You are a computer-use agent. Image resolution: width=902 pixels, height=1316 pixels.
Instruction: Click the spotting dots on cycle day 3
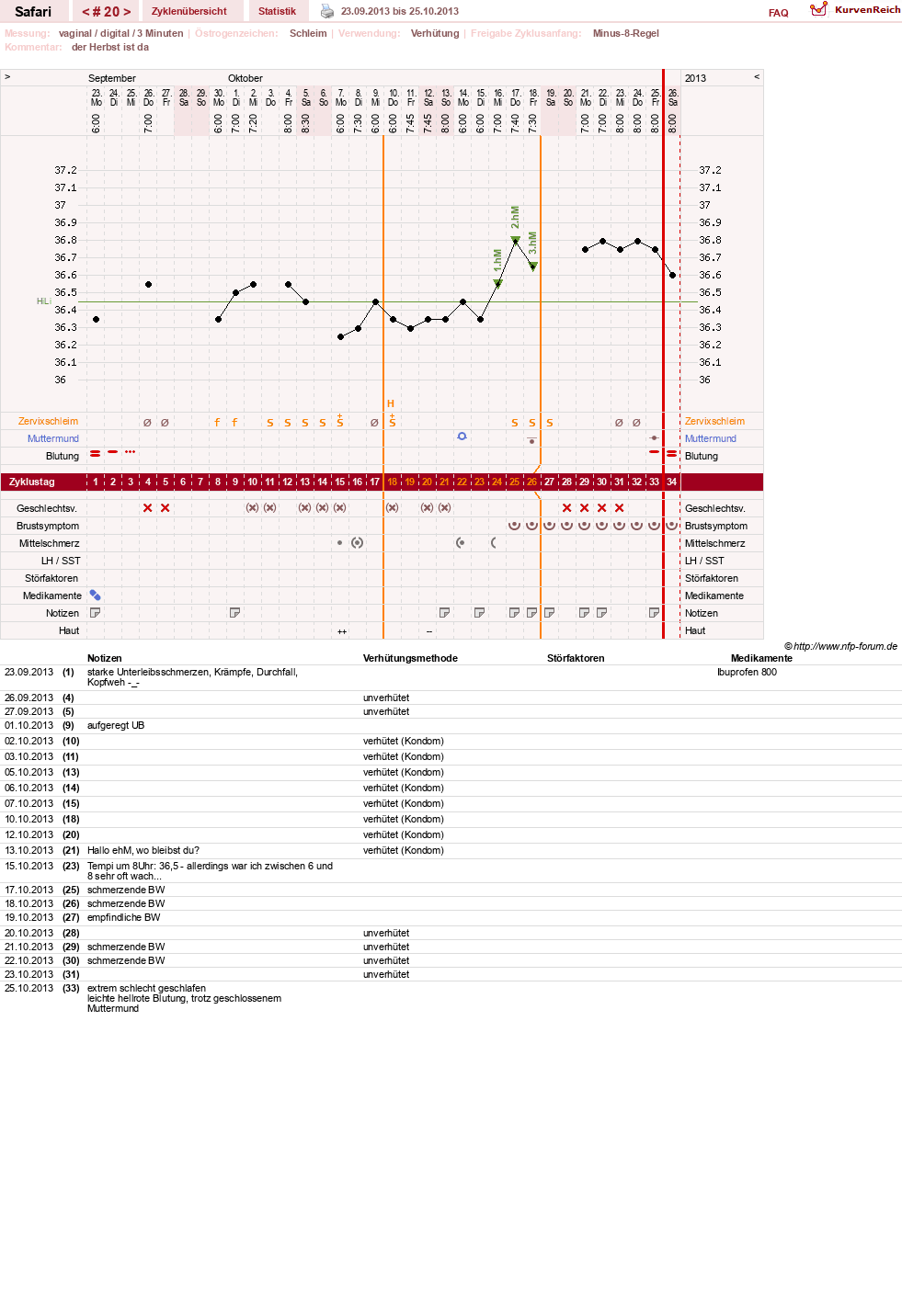(x=130, y=452)
